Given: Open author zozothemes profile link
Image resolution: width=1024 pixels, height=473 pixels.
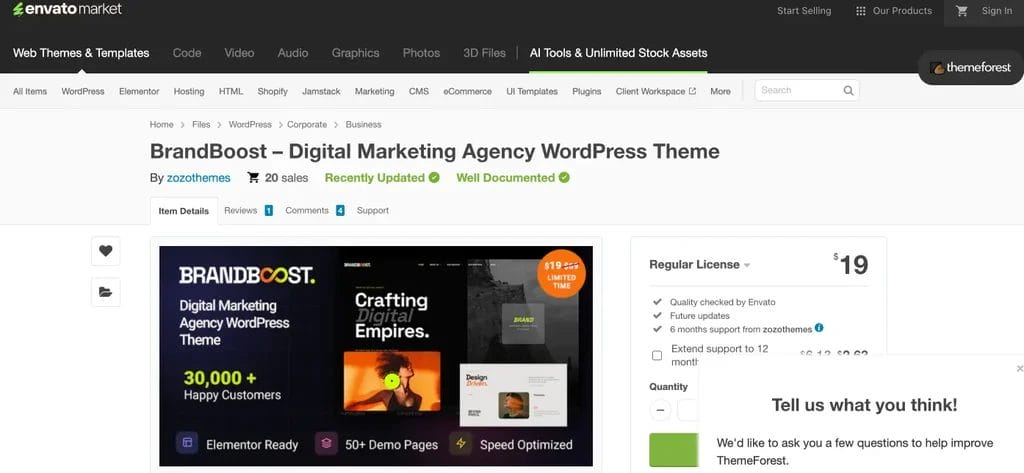Looking at the screenshot, I should 199,178.
